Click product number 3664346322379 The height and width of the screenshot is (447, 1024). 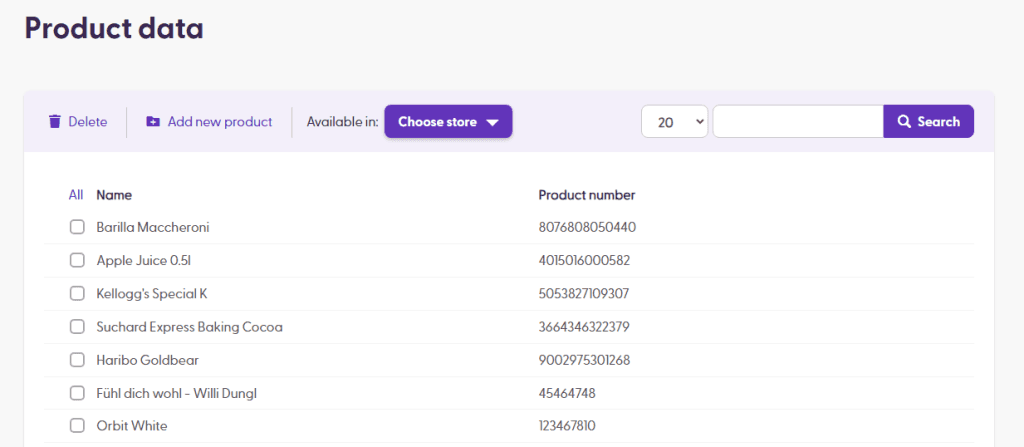[x=584, y=327]
